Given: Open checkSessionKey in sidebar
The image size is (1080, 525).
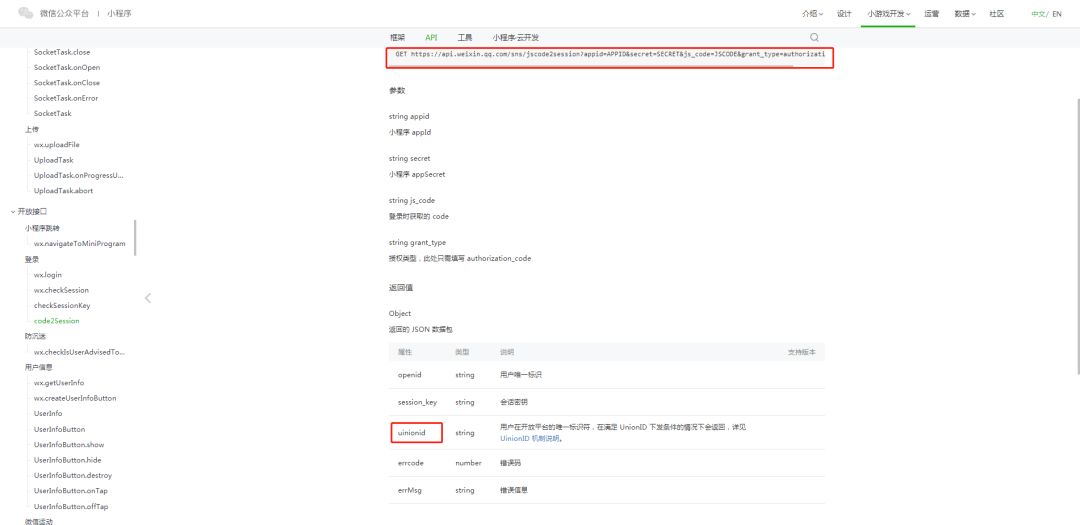Looking at the screenshot, I should coord(62,305).
